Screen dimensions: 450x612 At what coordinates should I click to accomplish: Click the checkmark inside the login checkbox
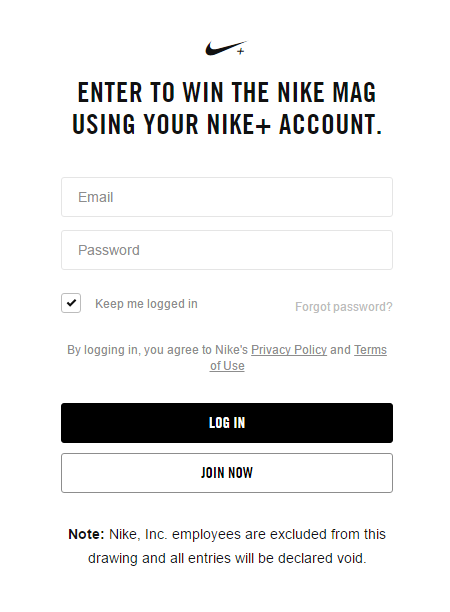point(71,303)
